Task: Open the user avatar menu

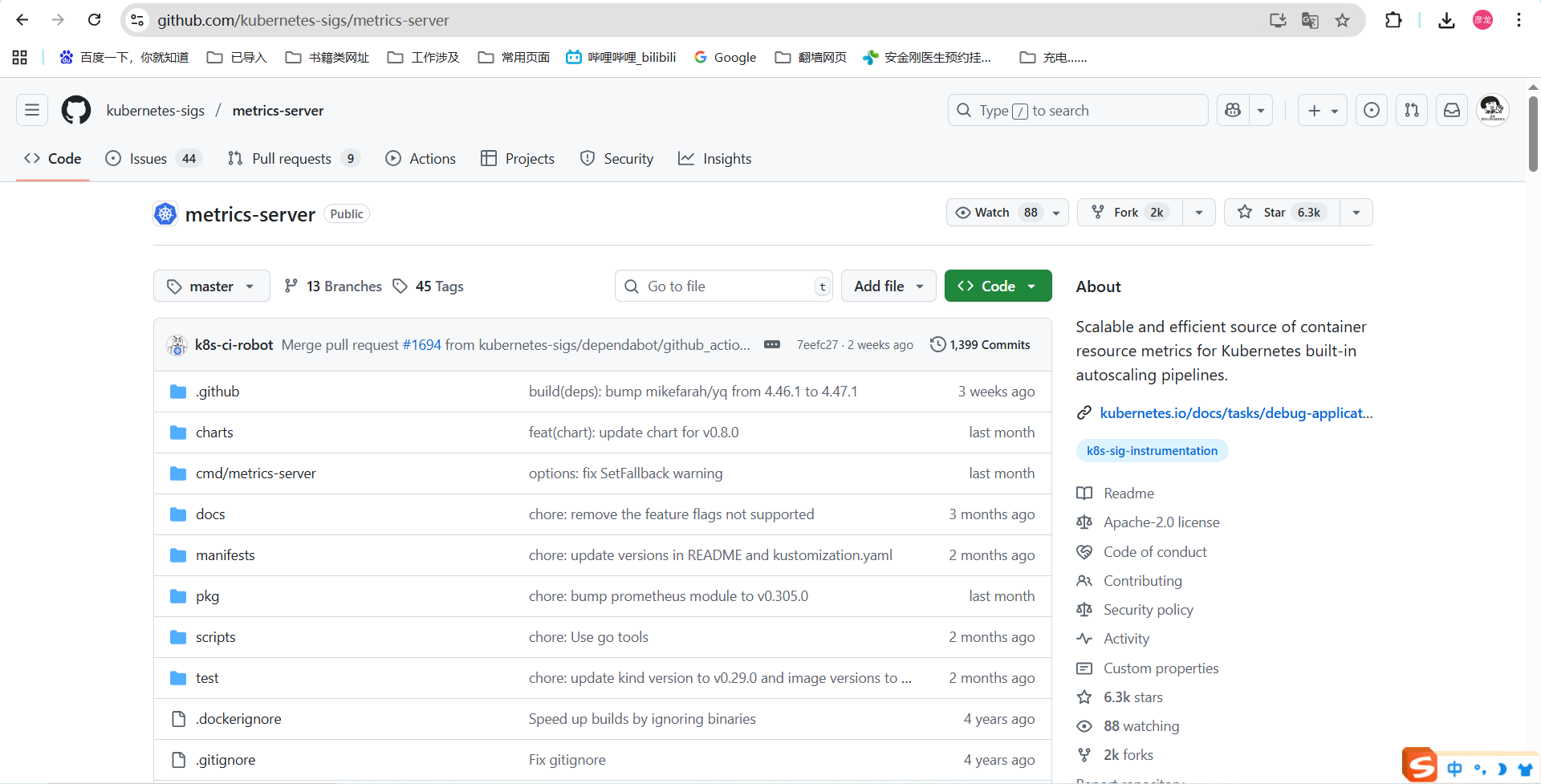Action: [x=1493, y=110]
